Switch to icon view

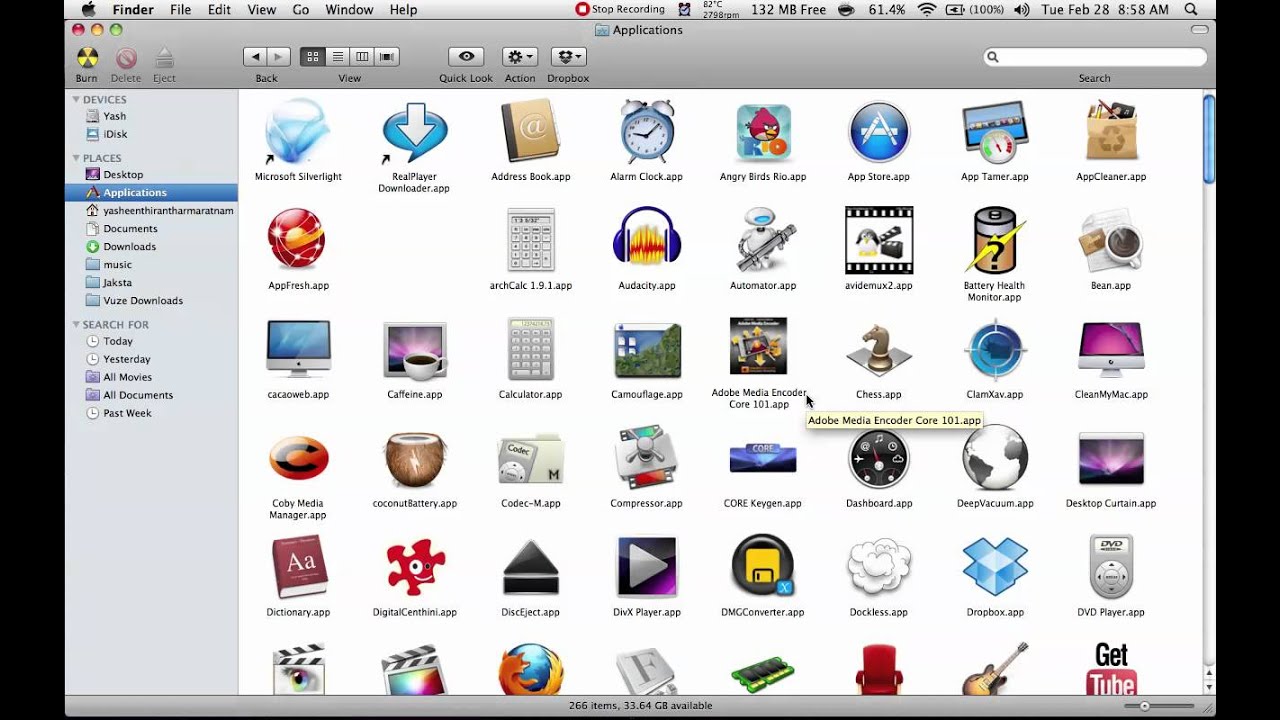tap(312, 57)
